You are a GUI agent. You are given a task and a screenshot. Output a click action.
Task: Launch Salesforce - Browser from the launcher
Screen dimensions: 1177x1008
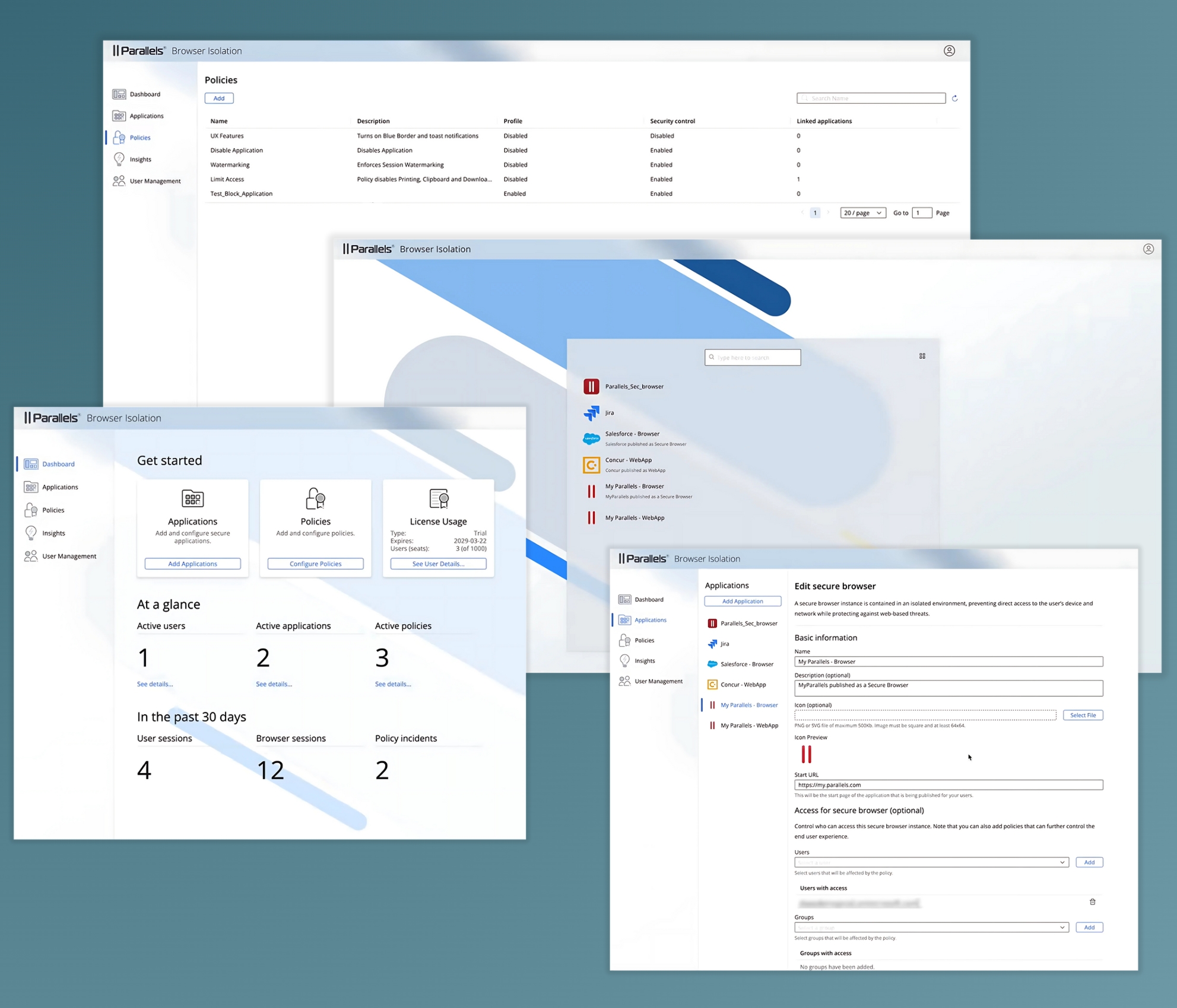[x=632, y=434]
